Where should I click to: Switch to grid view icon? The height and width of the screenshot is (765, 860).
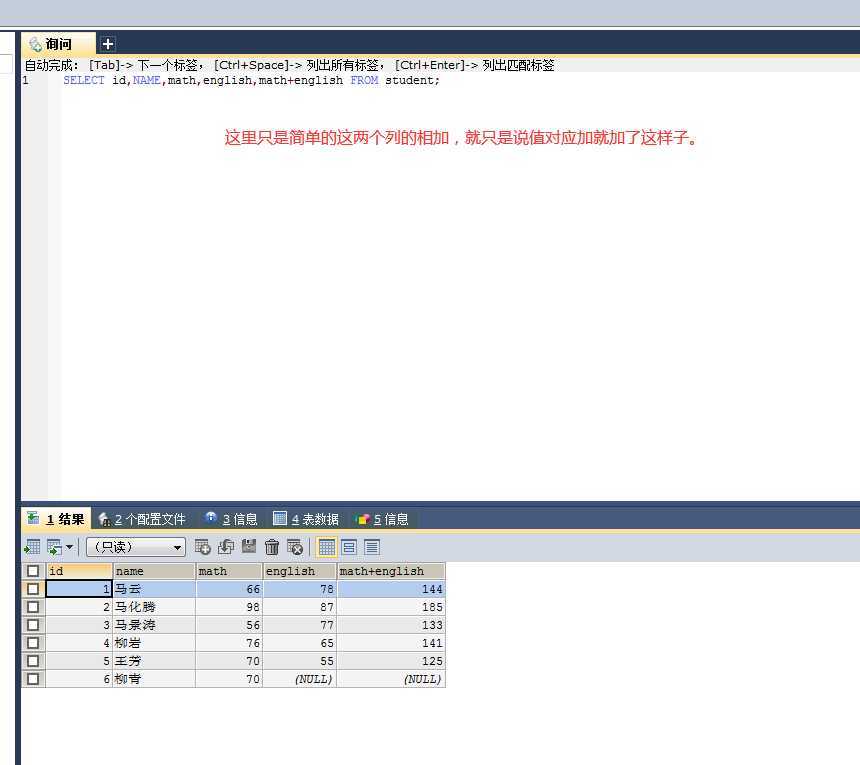326,547
